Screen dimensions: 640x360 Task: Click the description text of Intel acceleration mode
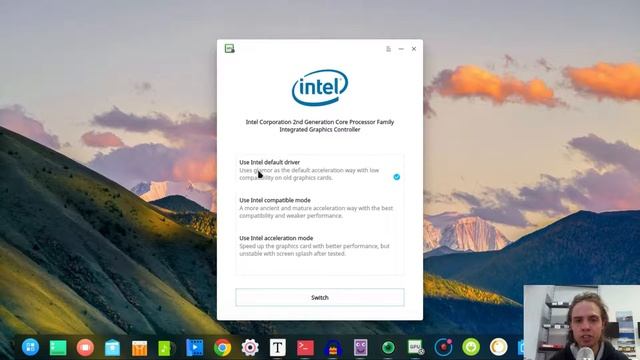[314, 250]
